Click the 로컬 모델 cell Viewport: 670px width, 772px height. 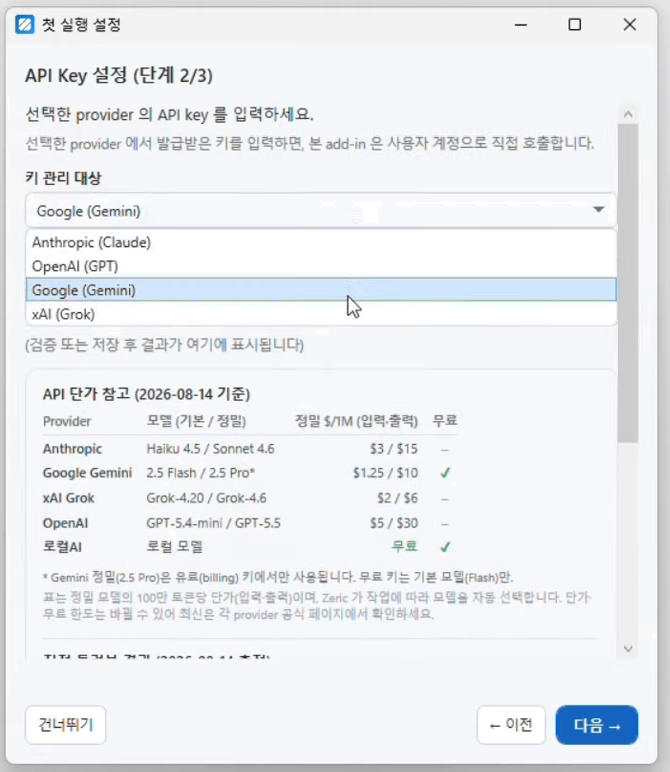click(174, 547)
